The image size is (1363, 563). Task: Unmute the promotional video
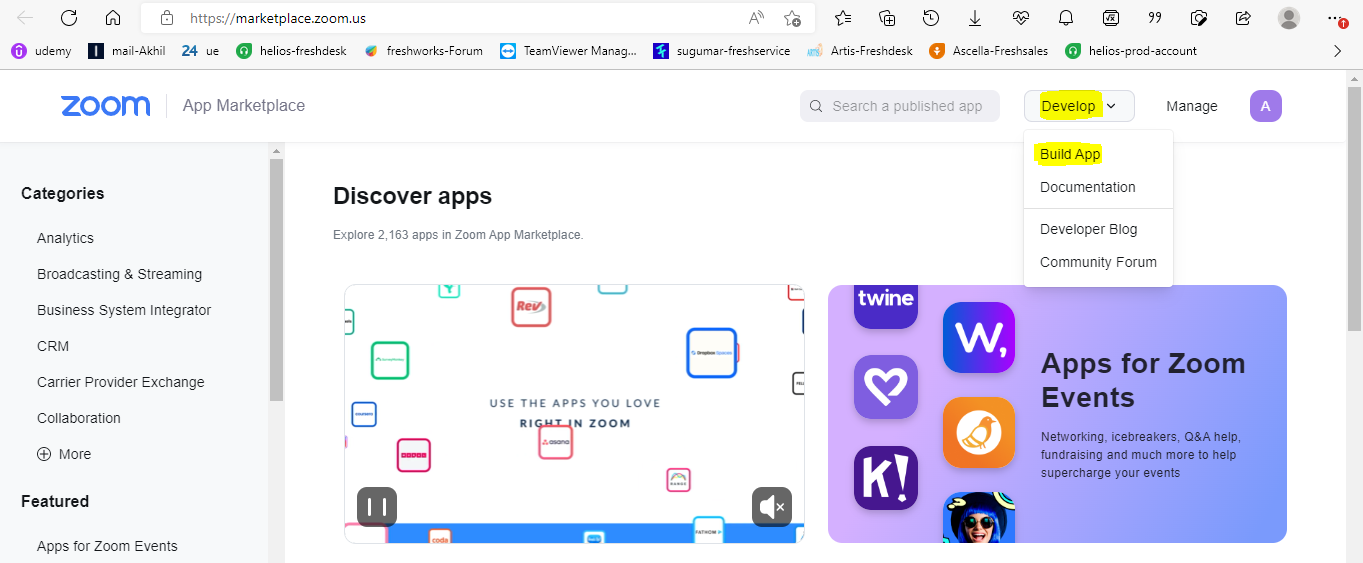(772, 507)
